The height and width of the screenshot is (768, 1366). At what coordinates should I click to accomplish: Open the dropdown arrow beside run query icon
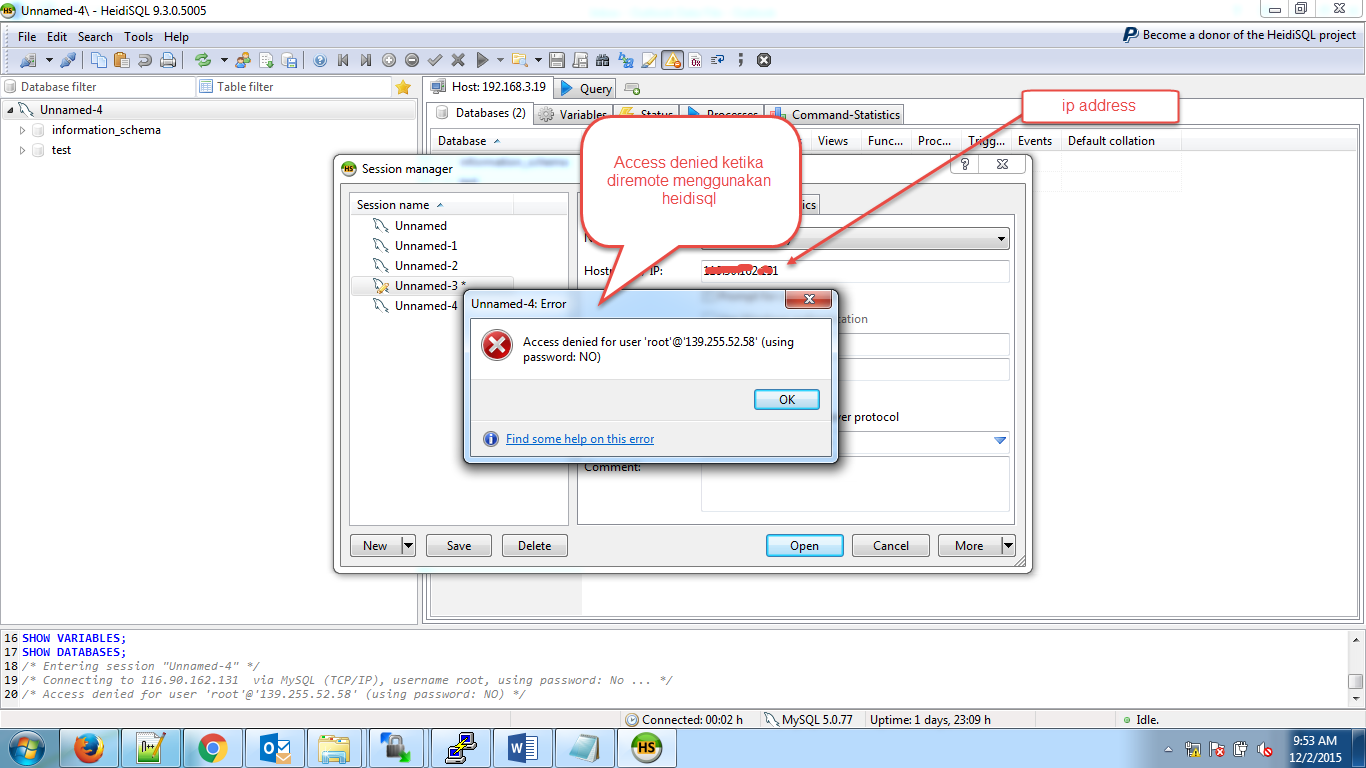pyautogui.click(x=500, y=60)
